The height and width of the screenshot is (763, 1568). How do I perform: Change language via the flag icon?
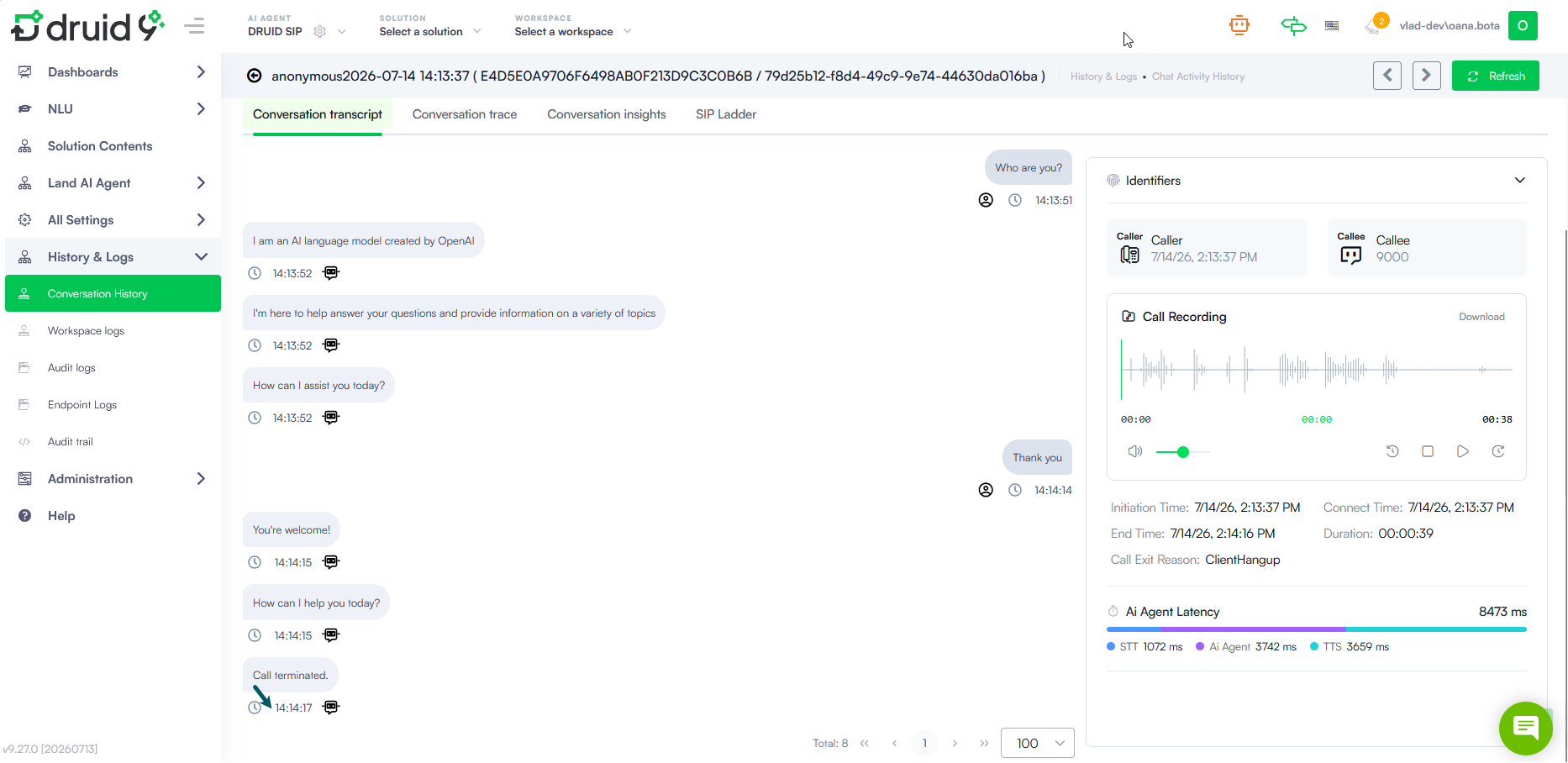tap(1332, 25)
